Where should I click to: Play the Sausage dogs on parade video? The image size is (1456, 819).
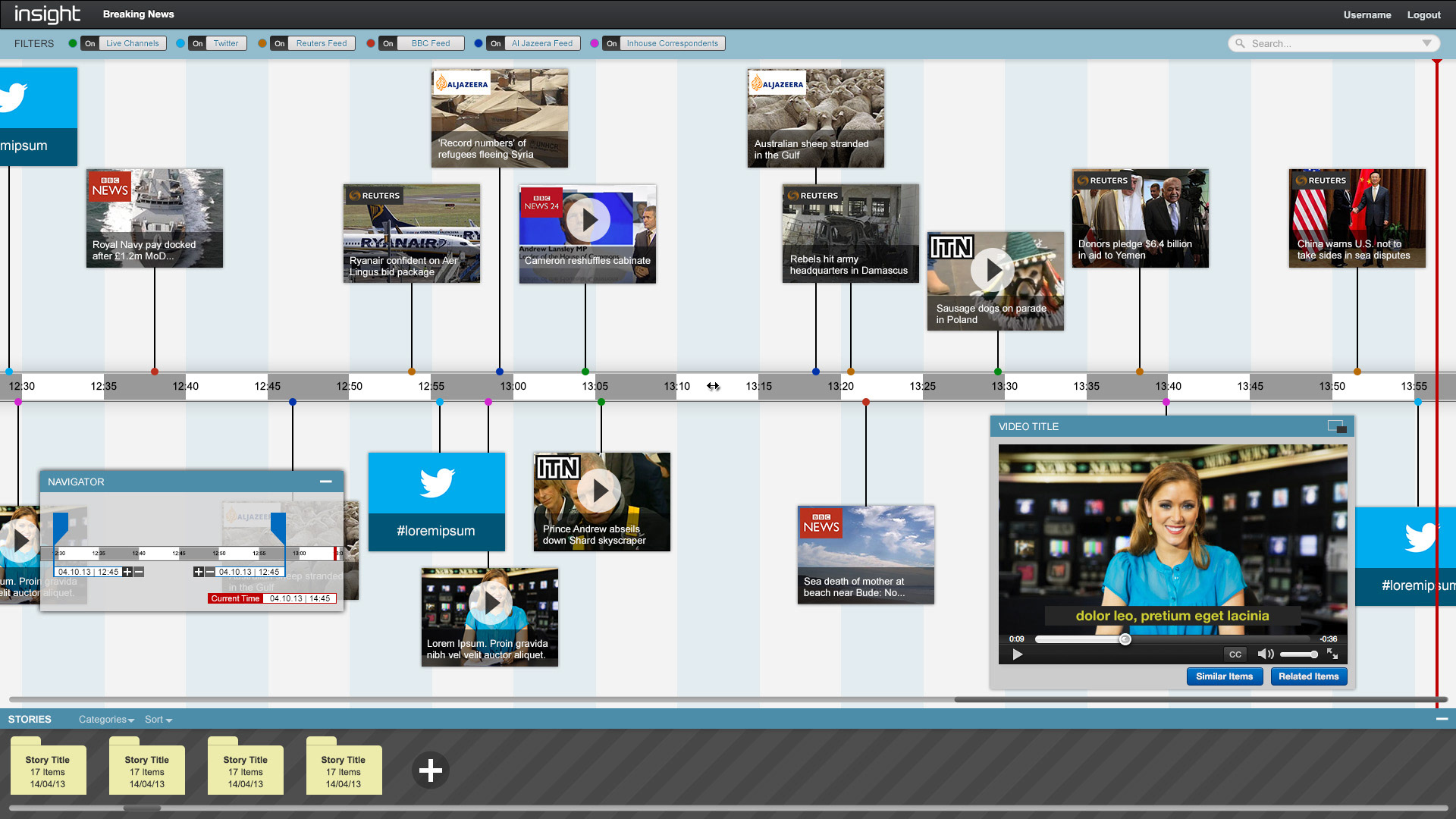[x=992, y=269]
